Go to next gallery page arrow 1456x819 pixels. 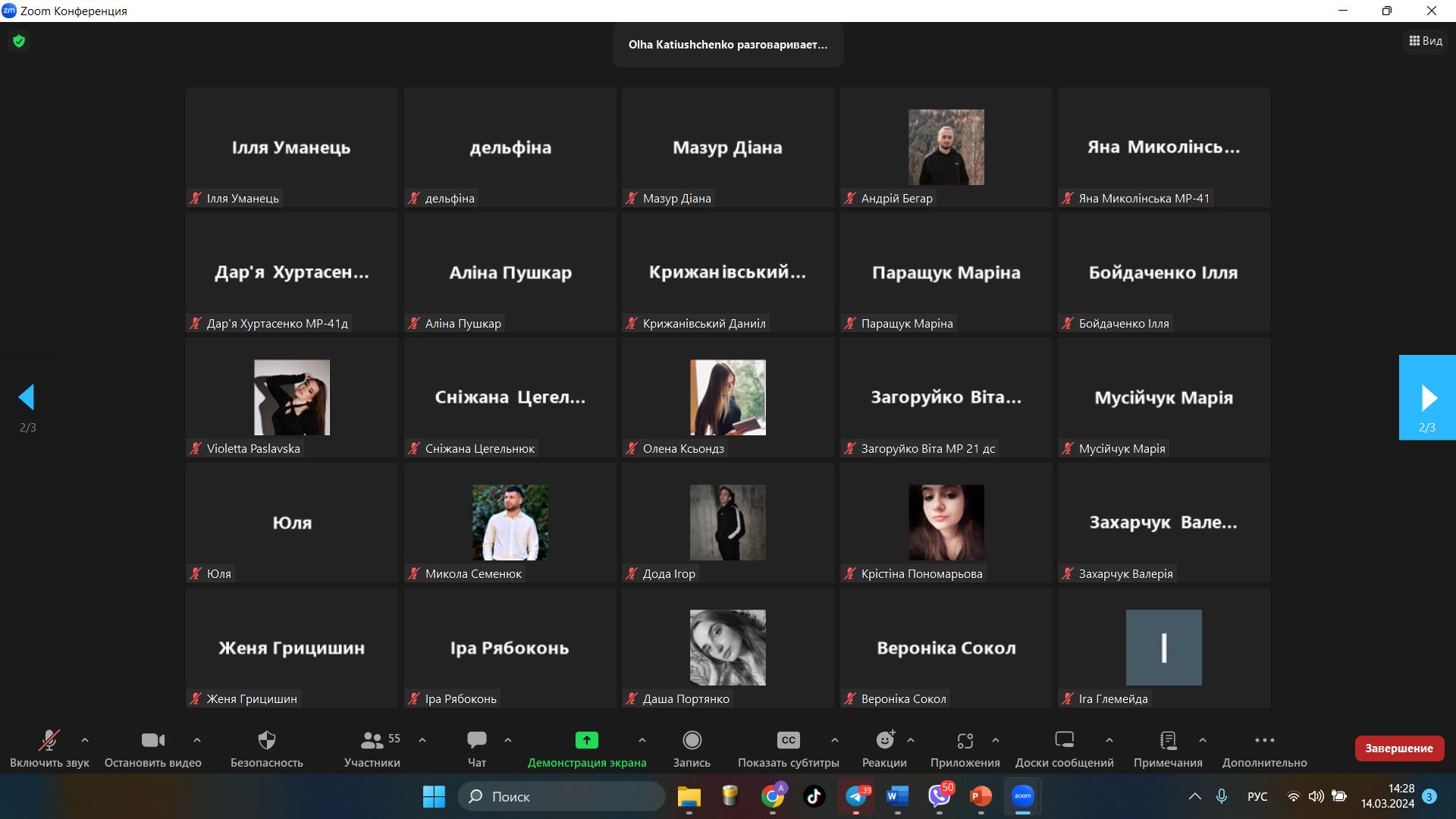1427,397
